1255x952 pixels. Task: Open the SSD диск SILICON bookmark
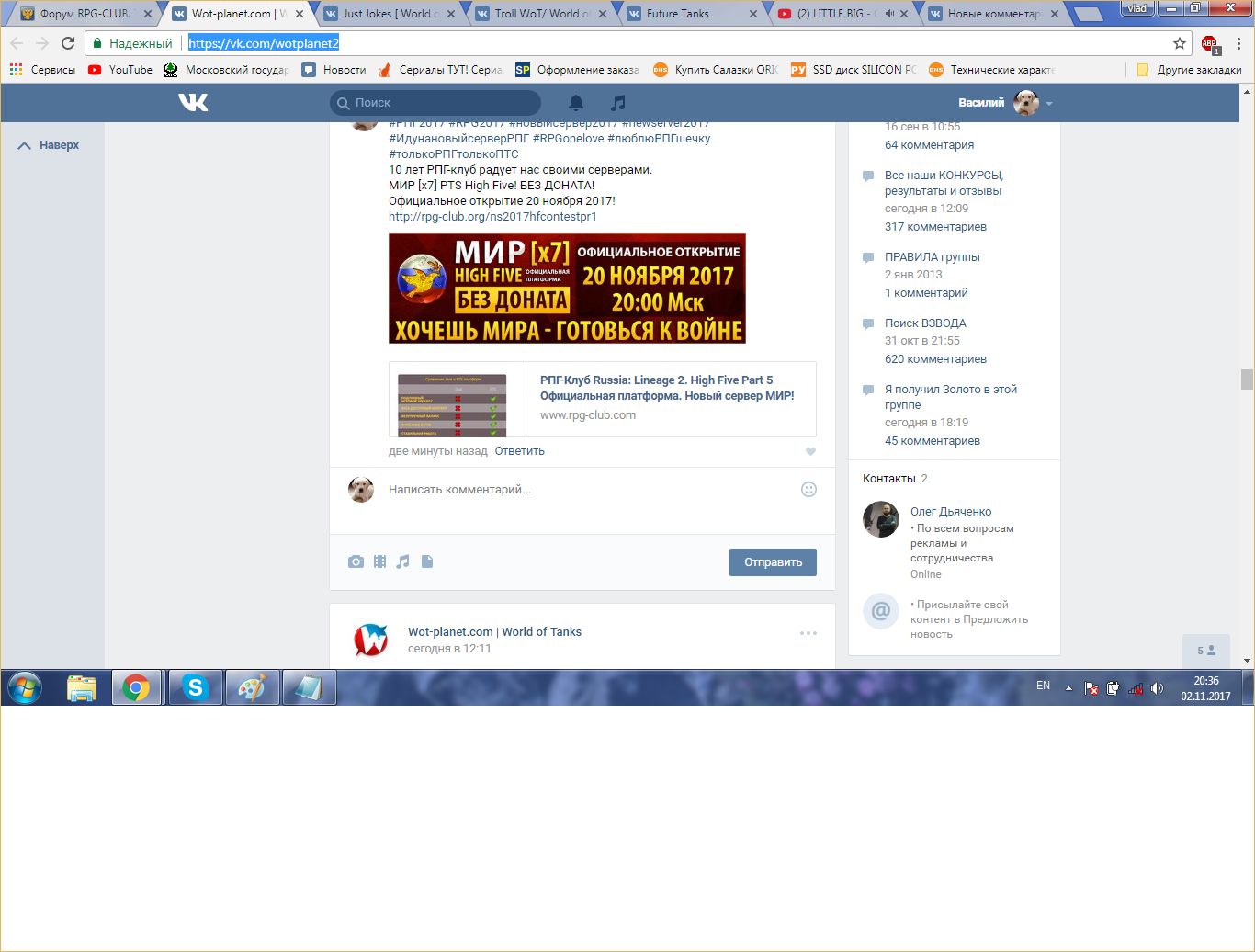click(x=854, y=70)
